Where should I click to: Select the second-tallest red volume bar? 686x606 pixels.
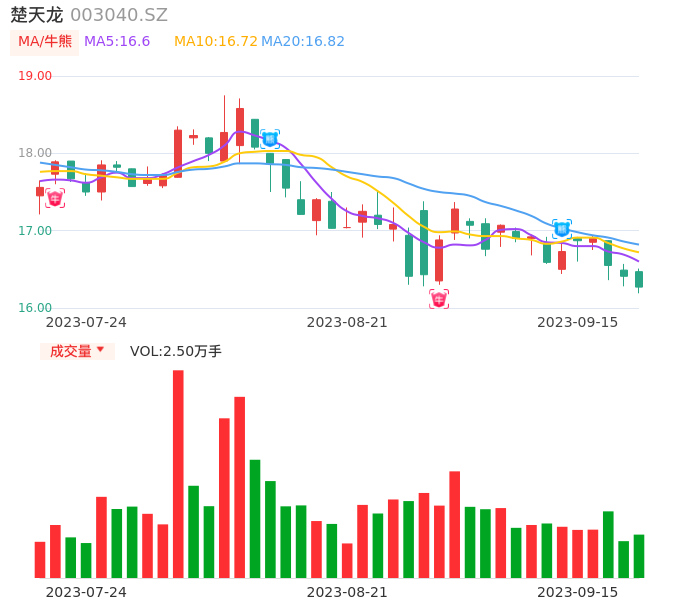(240, 487)
